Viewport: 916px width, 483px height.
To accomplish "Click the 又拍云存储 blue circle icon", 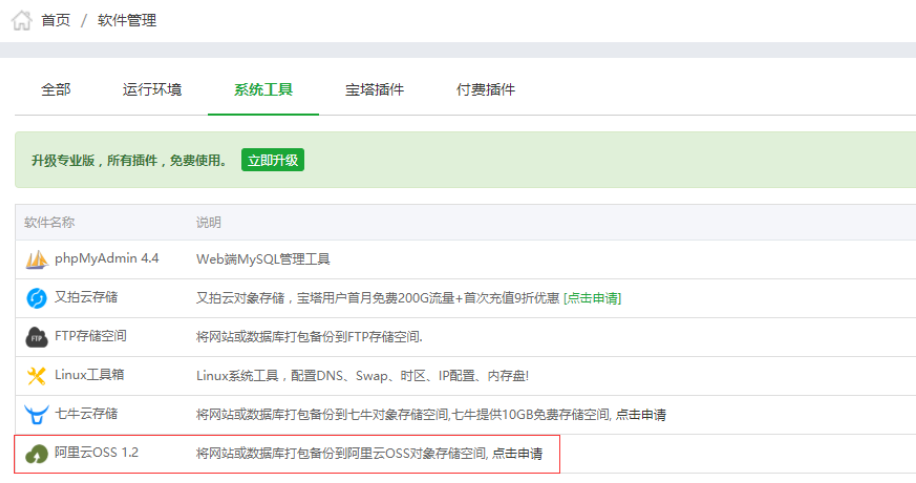I will click(x=36, y=298).
